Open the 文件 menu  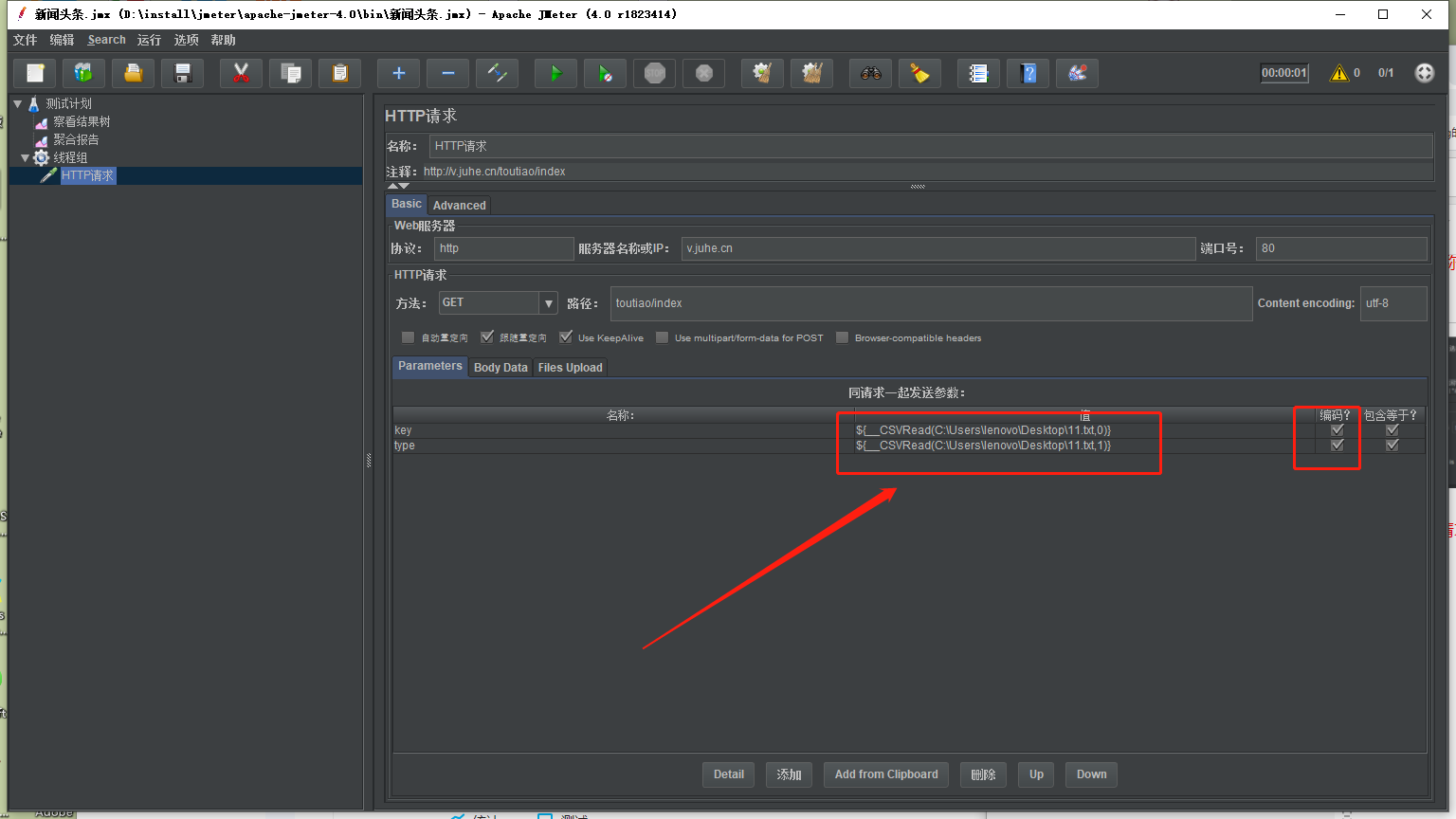pos(25,40)
